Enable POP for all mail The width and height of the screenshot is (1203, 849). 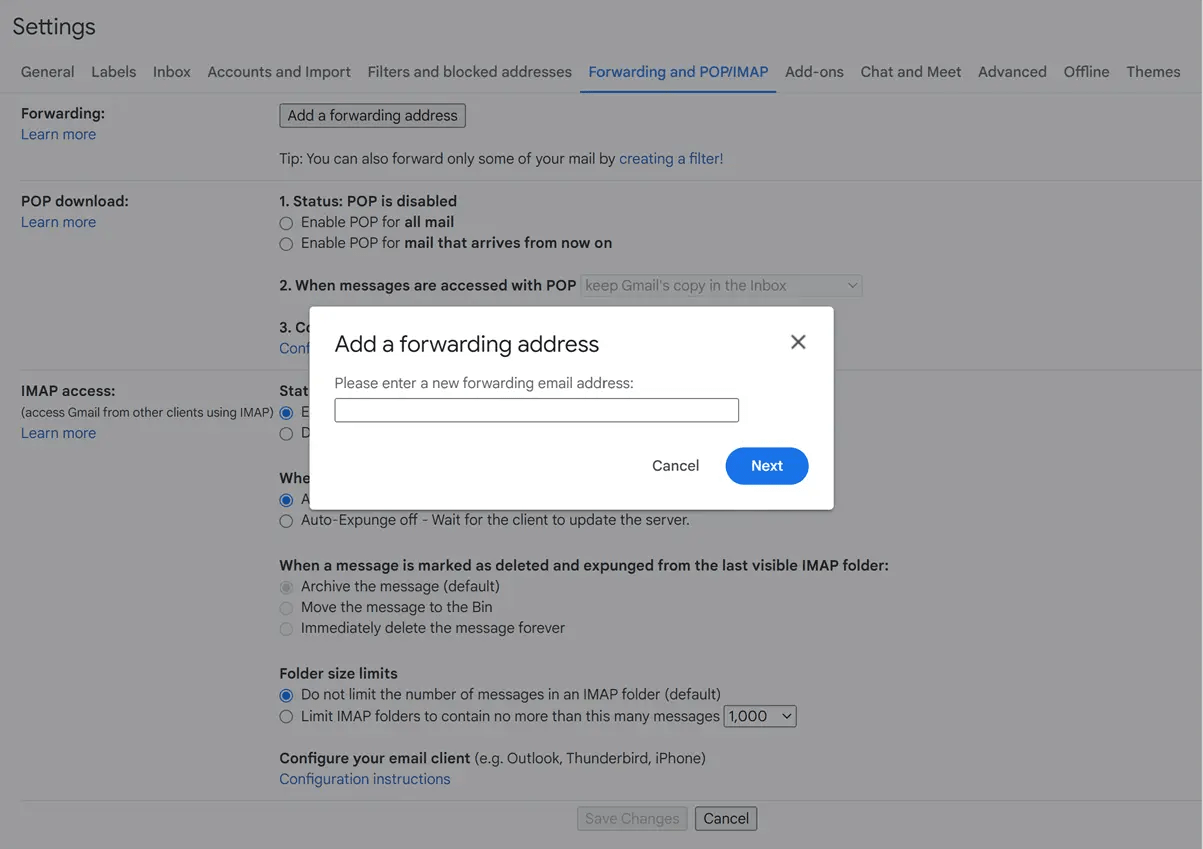click(x=286, y=222)
